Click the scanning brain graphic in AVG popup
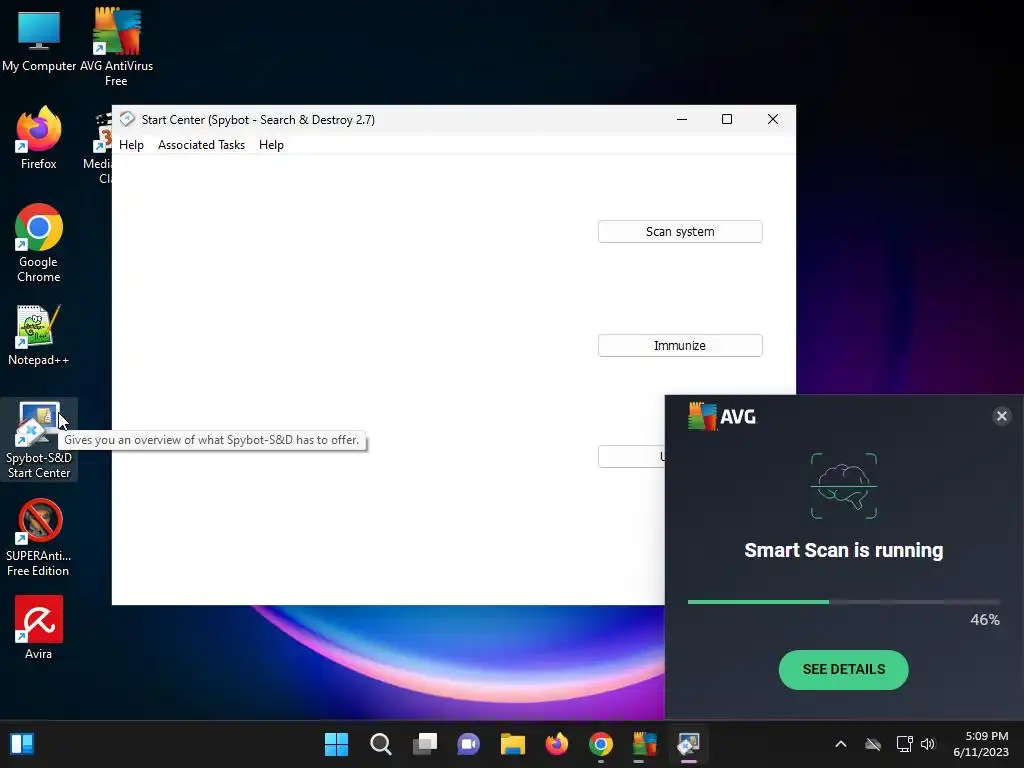 click(844, 486)
